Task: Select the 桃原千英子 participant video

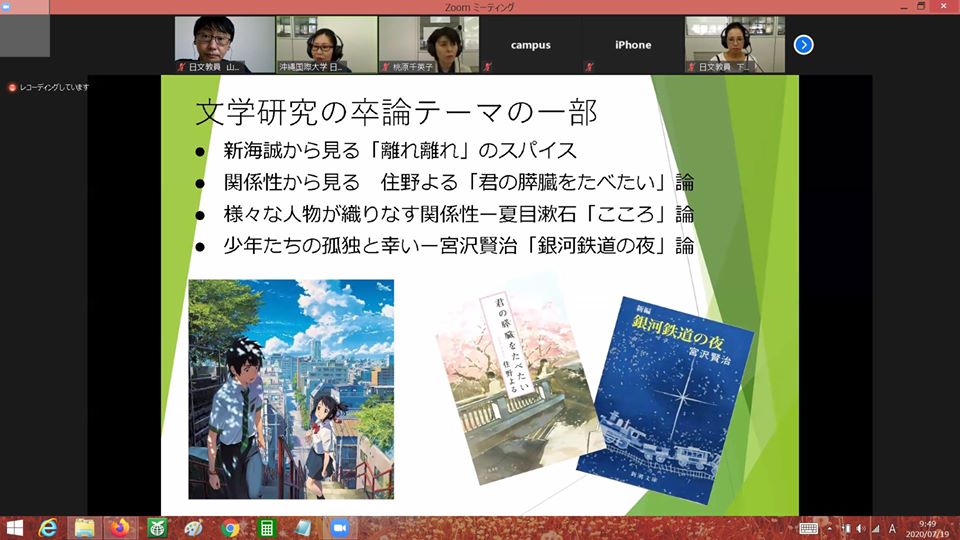Action: tap(428, 45)
